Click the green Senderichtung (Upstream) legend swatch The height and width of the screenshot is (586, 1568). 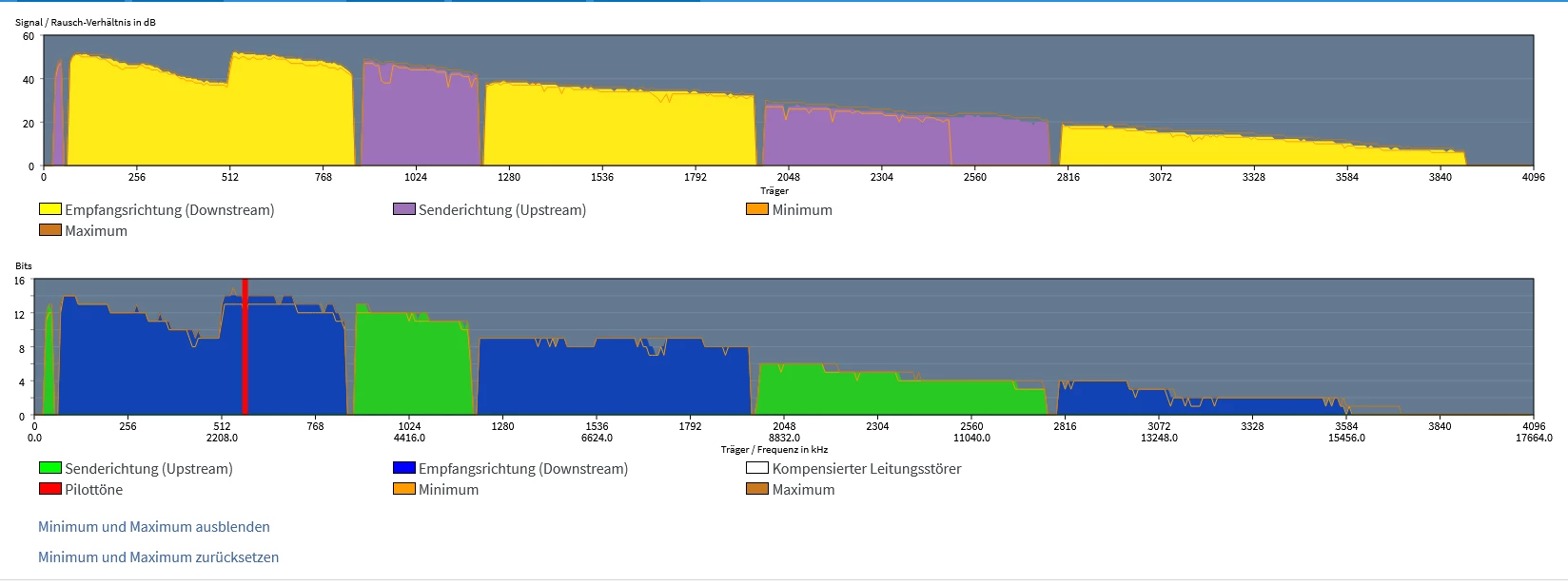pyautogui.click(x=49, y=468)
